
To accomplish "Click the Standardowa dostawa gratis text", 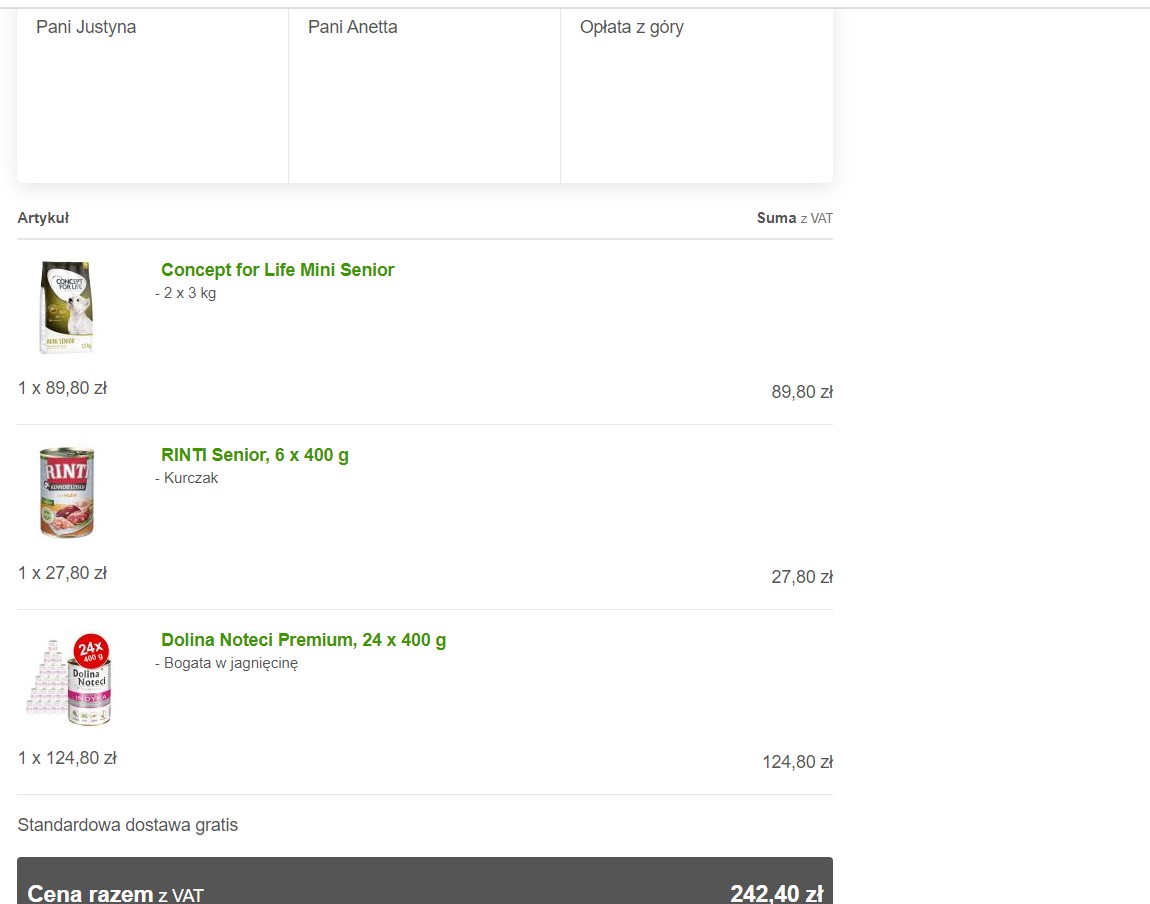I will click(128, 825).
